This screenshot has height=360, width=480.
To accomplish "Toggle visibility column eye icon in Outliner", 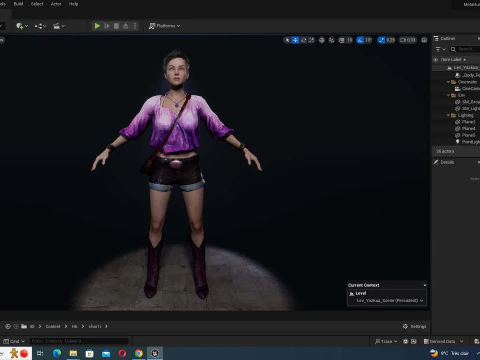I will tap(435, 60).
